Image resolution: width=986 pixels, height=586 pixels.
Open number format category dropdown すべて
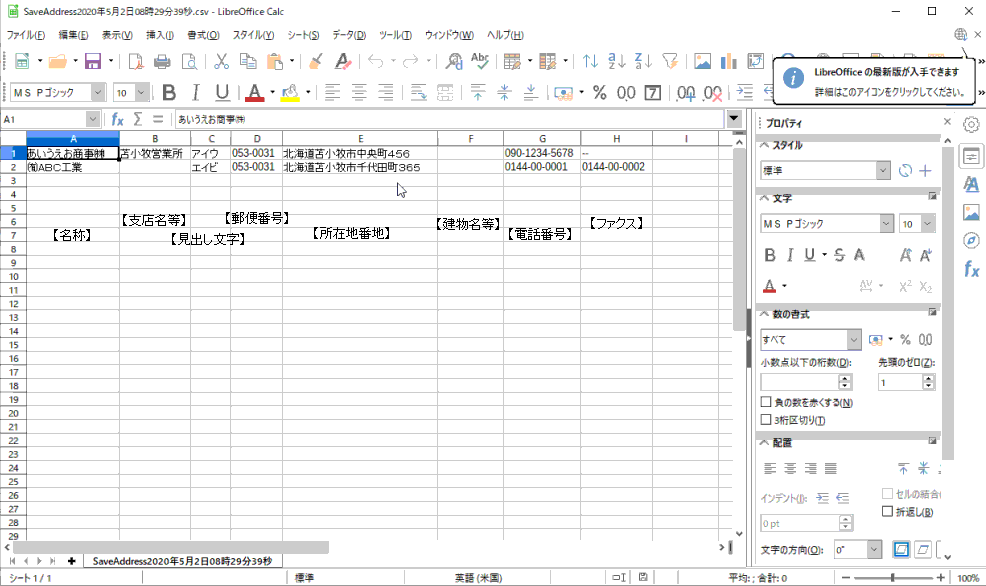pyautogui.click(x=854, y=339)
